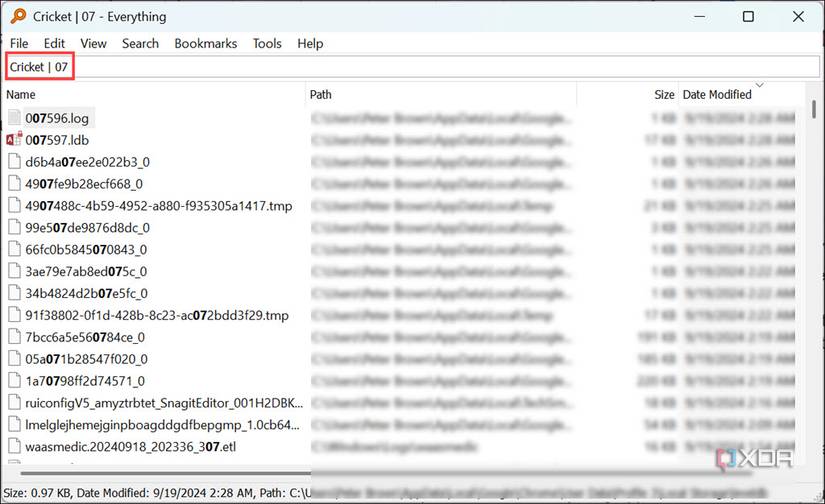Select the file name 99e507de9876d8dc_0
This screenshot has width=825, height=504.
[87, 228]
